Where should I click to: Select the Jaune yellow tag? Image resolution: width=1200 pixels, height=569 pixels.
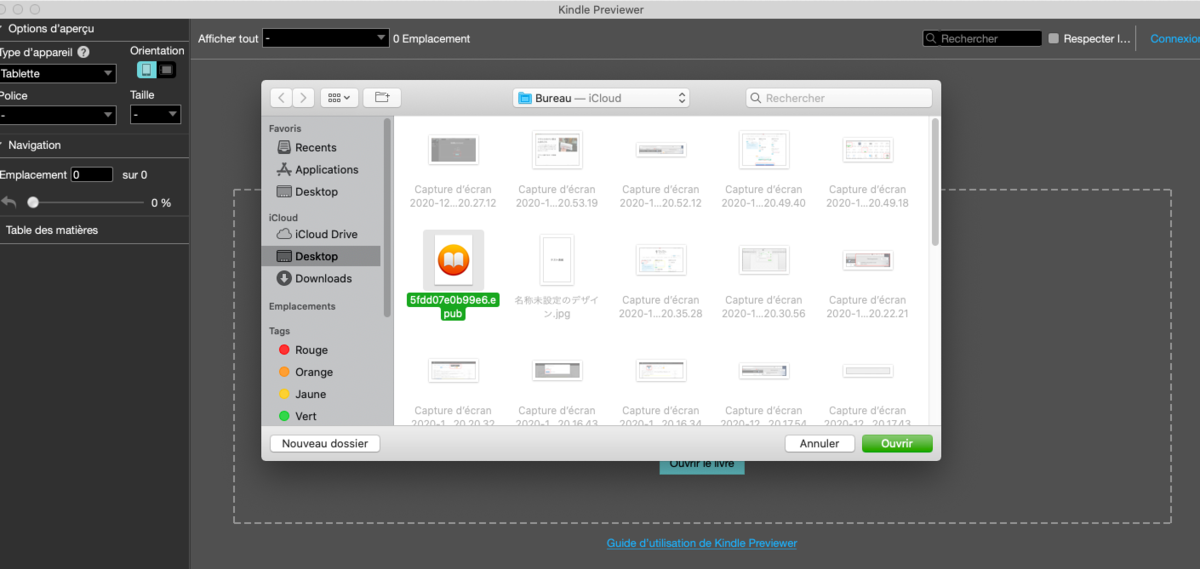click(x=302, y=394)
